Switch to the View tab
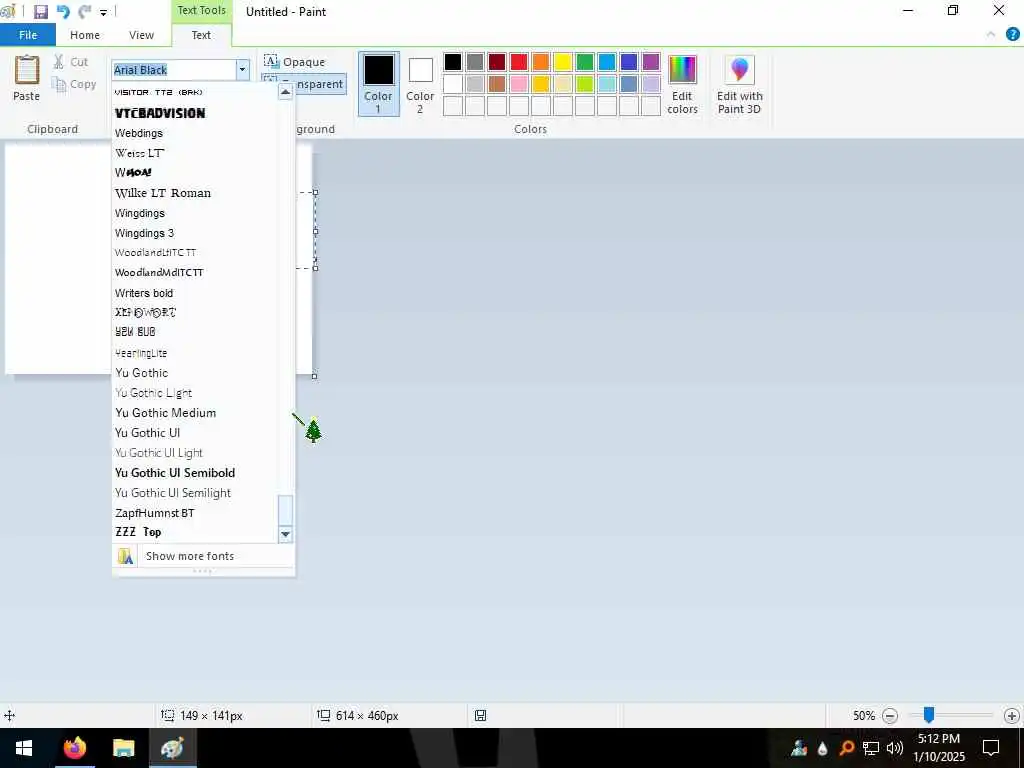The image size is (1024, 768). point(141,35)
